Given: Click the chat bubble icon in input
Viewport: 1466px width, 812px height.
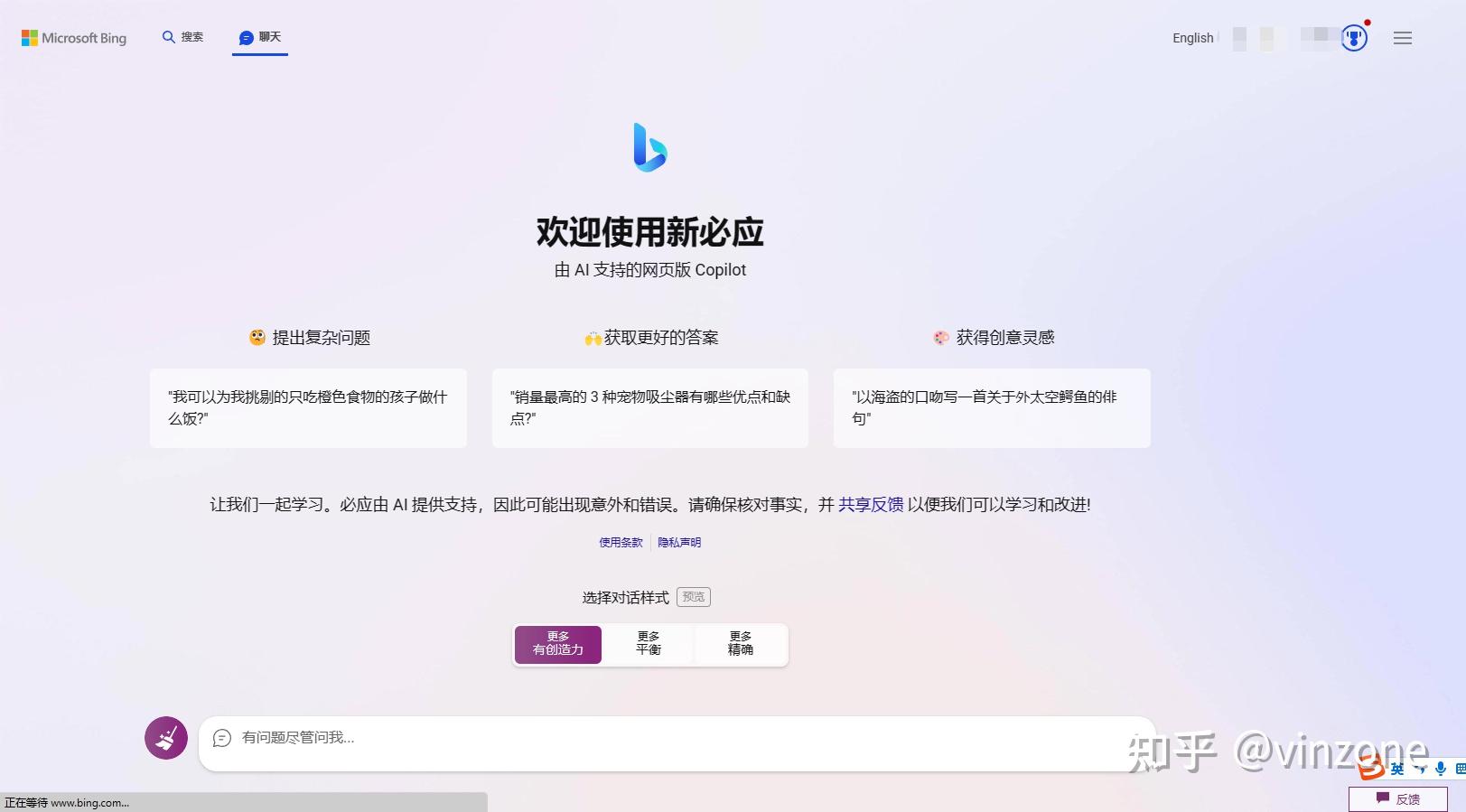Looking at the screenshot, I should click(222, 739).
